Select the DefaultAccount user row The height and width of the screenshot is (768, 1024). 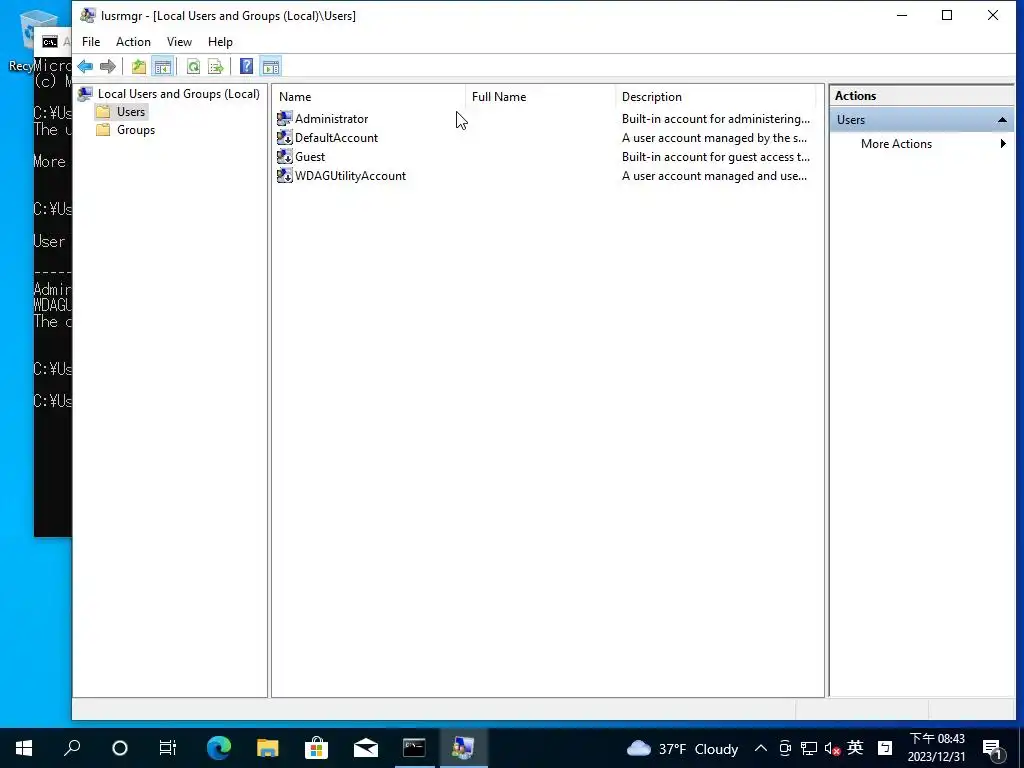[336, 138]
